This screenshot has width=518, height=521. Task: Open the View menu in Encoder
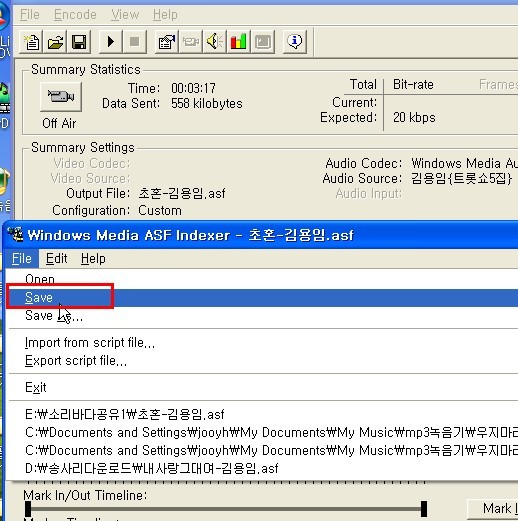point(125,15)
